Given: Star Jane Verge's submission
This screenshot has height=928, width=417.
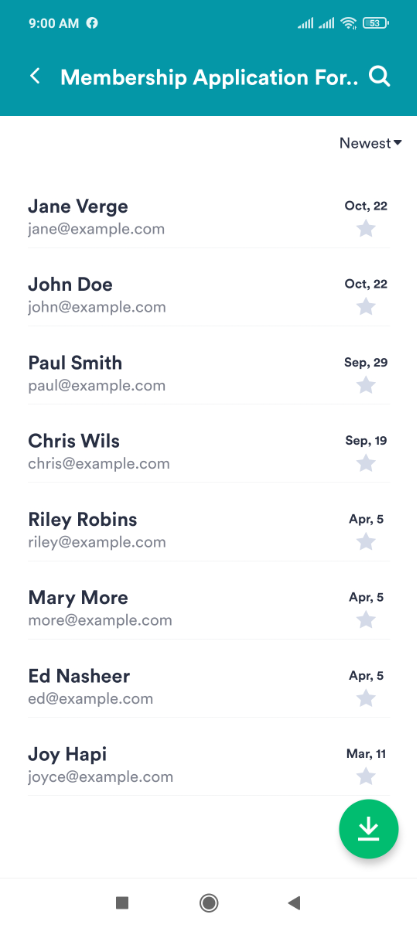Looking at the screenshot, I should click(366, 228).
